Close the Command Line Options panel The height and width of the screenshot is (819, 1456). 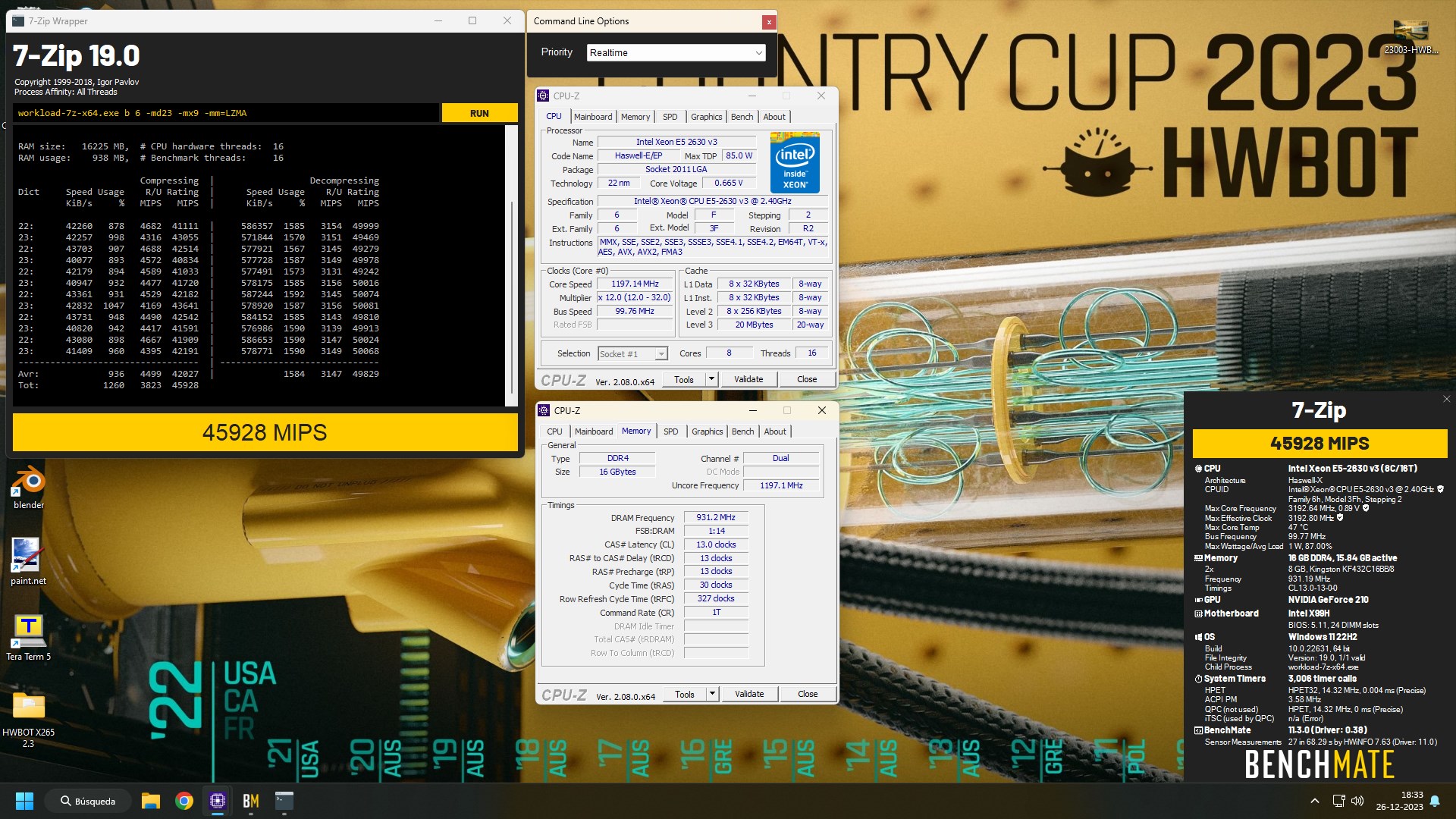tap(769, 22)
